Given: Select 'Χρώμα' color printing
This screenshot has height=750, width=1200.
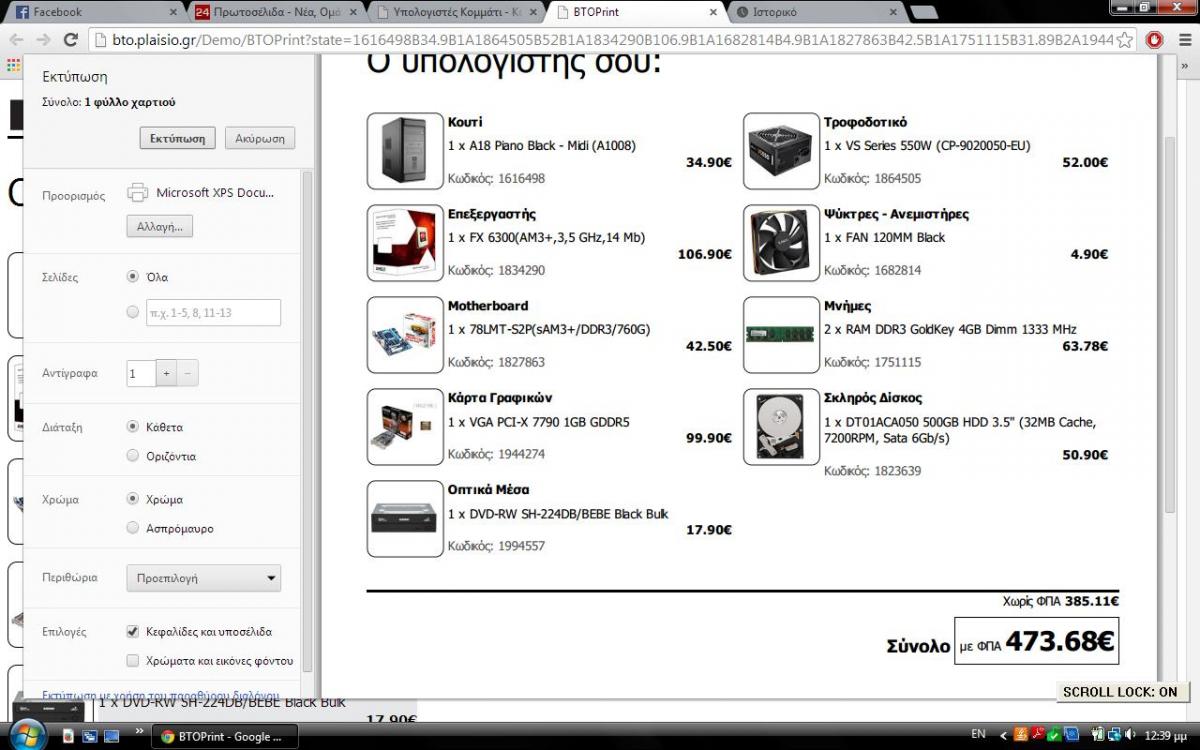Looking at the screenshot, I should [x=133, y=498].
